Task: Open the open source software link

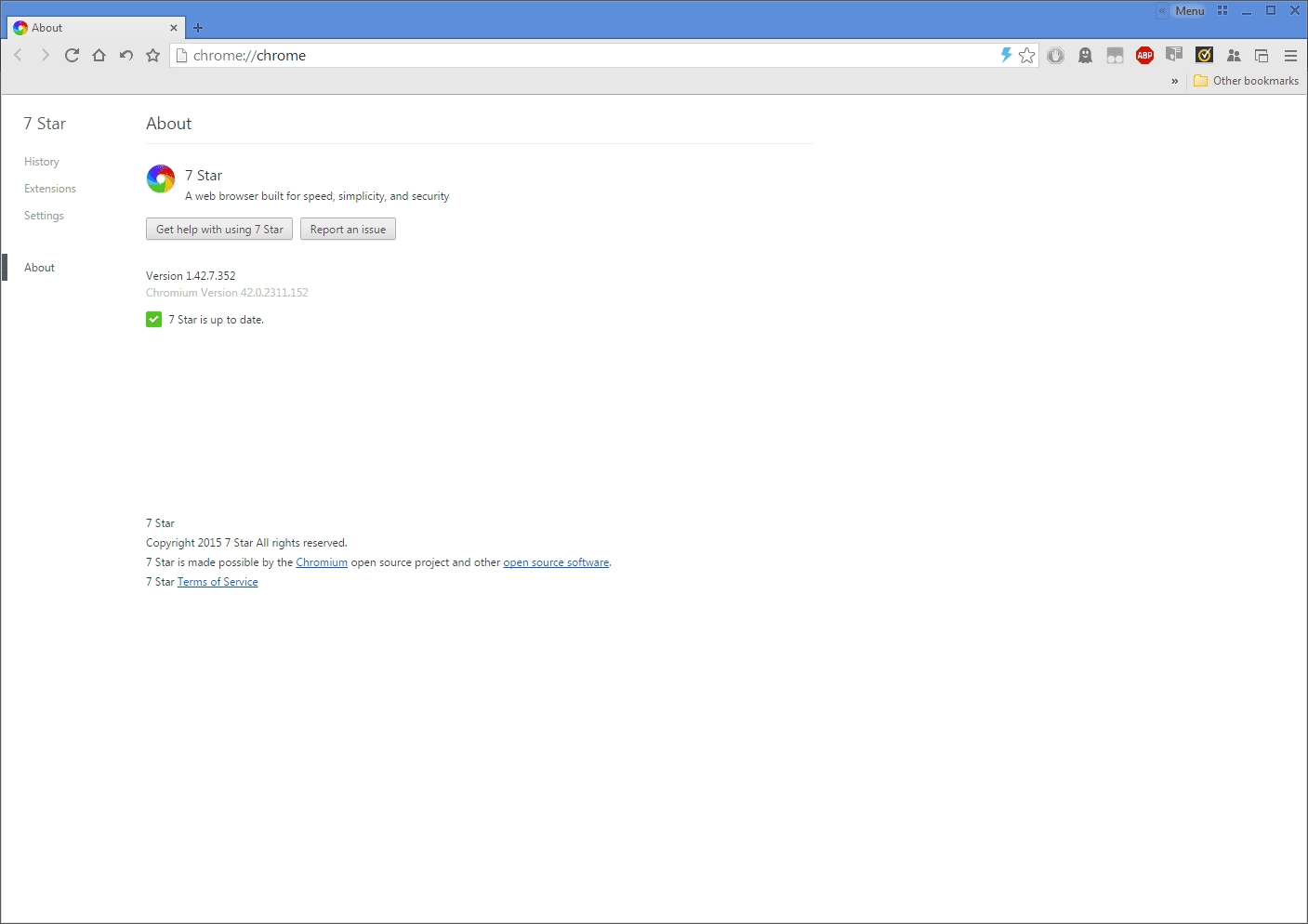Action: pyautogui.click(x=556, y=562)
